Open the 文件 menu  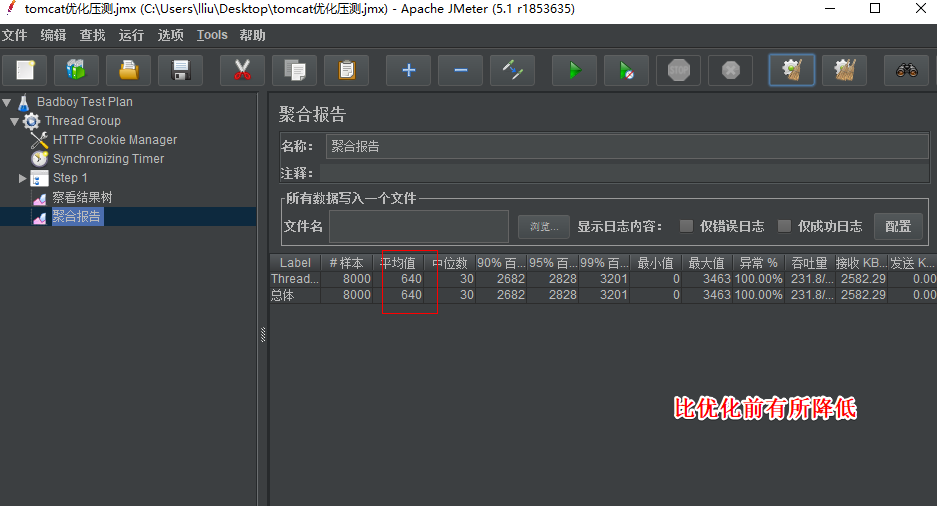coord(14,35)
